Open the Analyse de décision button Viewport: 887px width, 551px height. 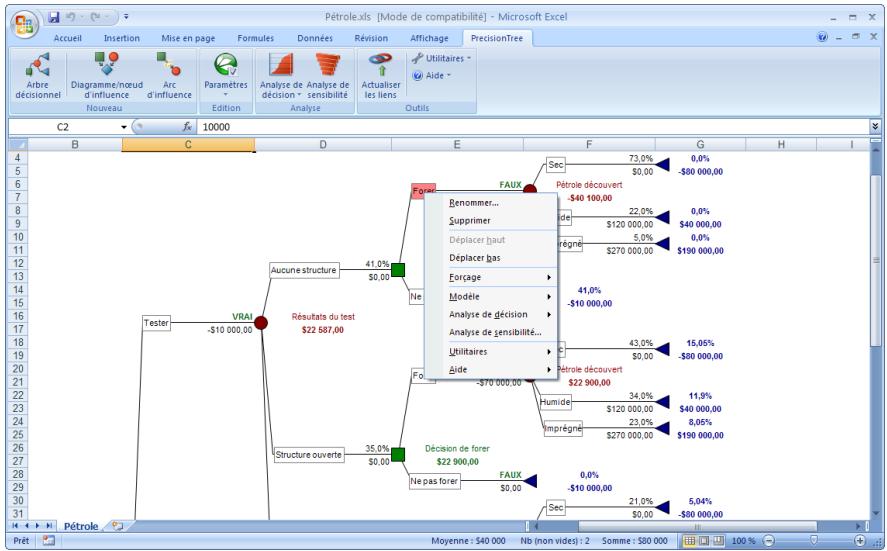click(x=281, y=76)
